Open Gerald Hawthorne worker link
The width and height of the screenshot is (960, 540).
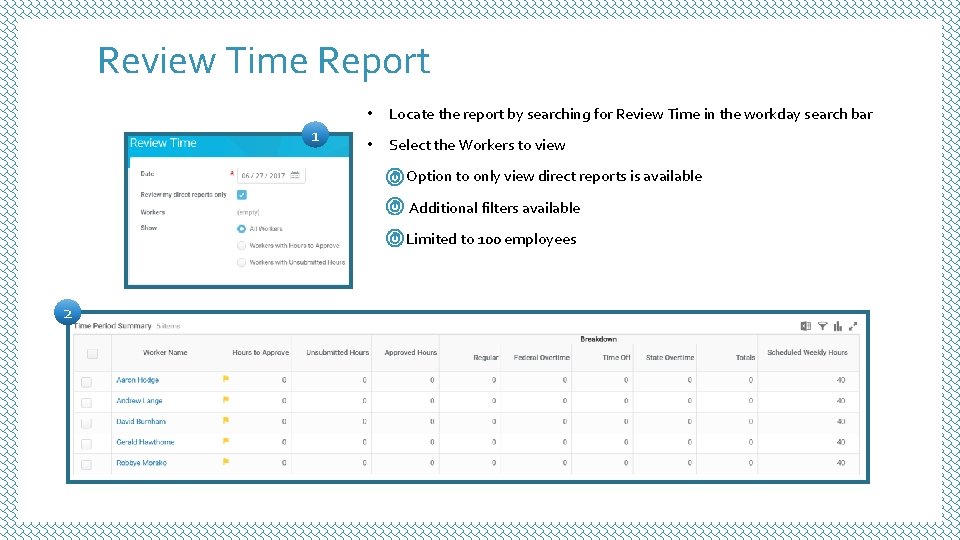point(146,442)
